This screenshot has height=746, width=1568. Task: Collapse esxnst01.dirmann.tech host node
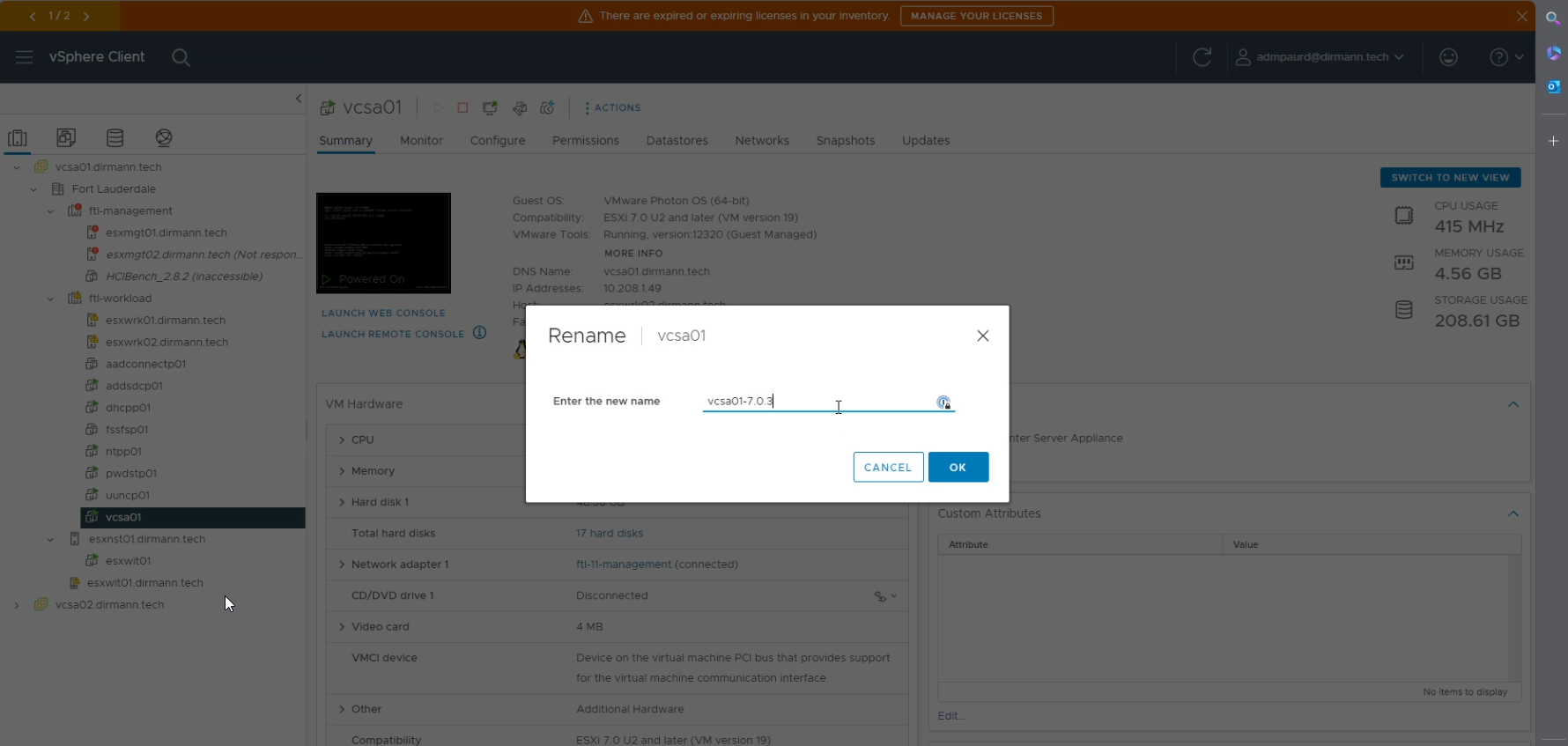[x=50, y=539]
